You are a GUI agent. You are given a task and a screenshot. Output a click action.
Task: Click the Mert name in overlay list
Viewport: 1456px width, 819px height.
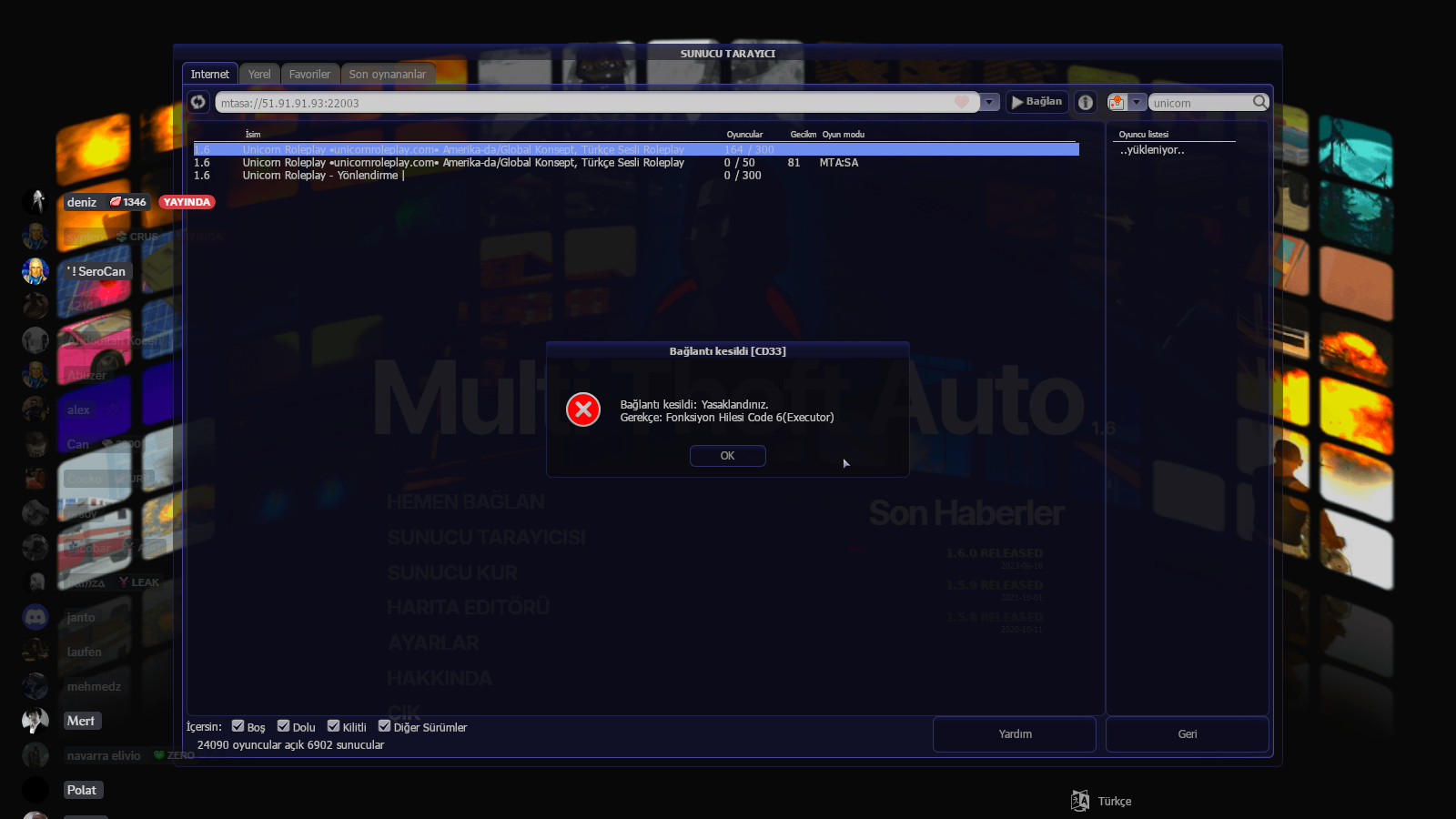tap(81, 721)
